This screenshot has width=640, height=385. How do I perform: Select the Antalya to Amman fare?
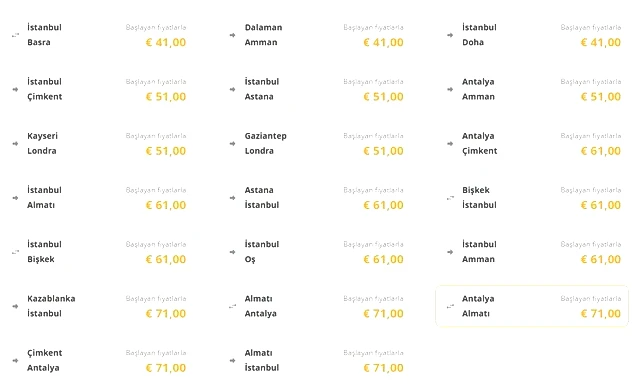click(533, 89)
